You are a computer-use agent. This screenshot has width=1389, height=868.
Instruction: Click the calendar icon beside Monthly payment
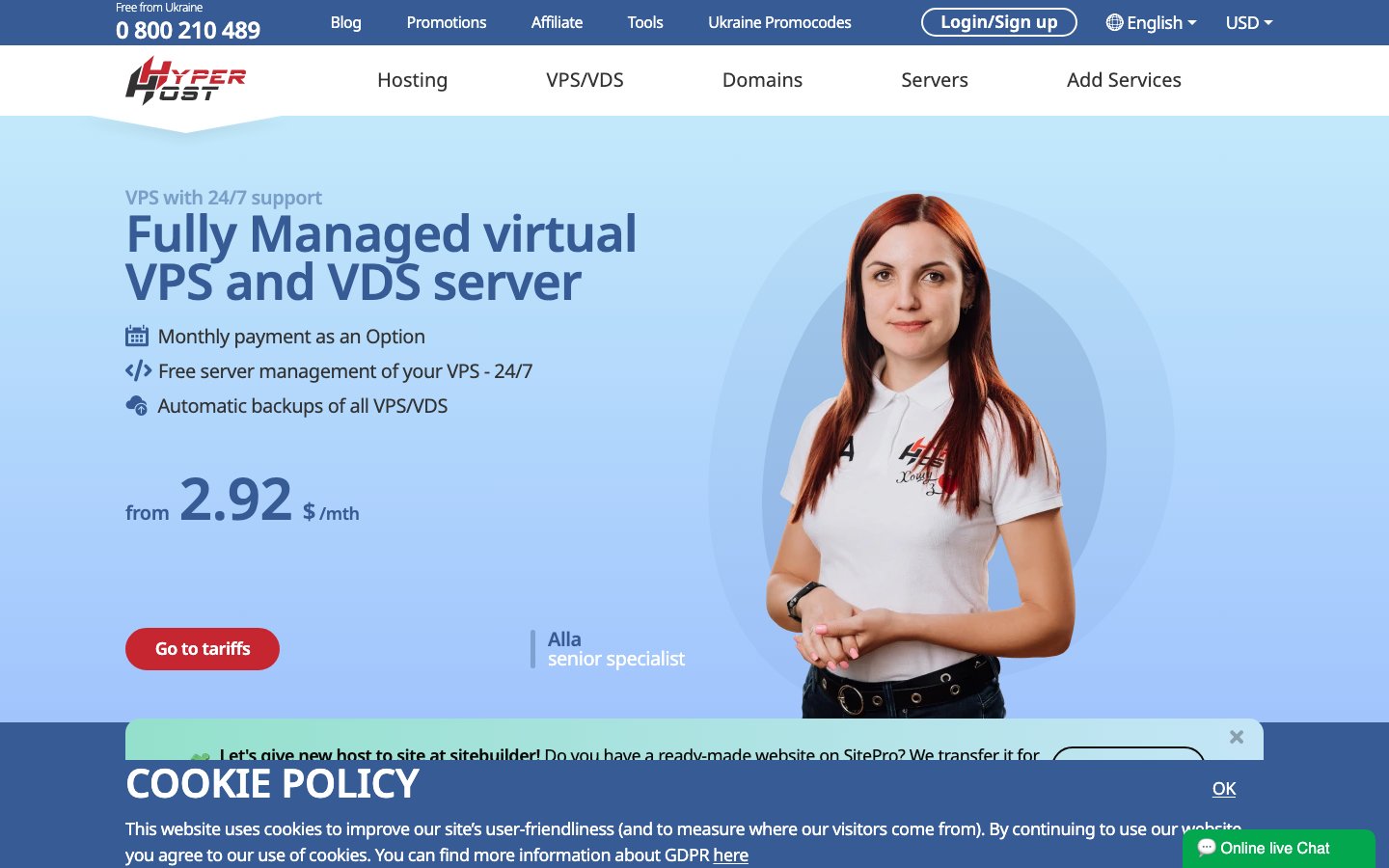pyautogui.click(x=137, y=336)
